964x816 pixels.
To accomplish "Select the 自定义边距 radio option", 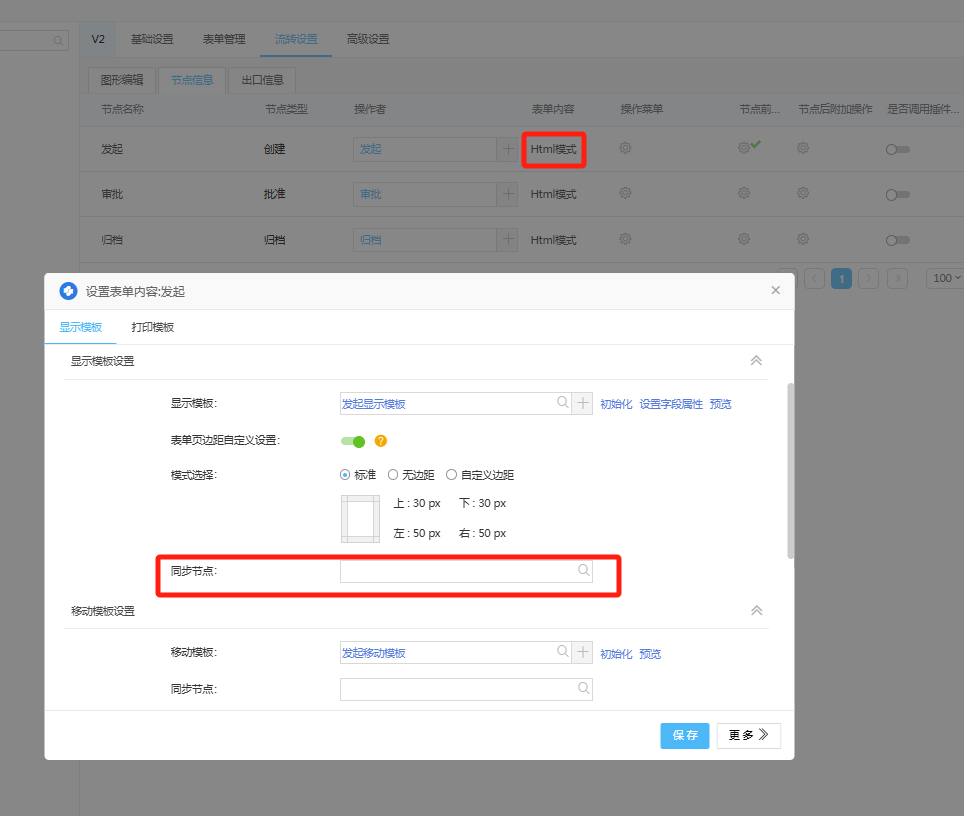I will (x=452, y=475).
